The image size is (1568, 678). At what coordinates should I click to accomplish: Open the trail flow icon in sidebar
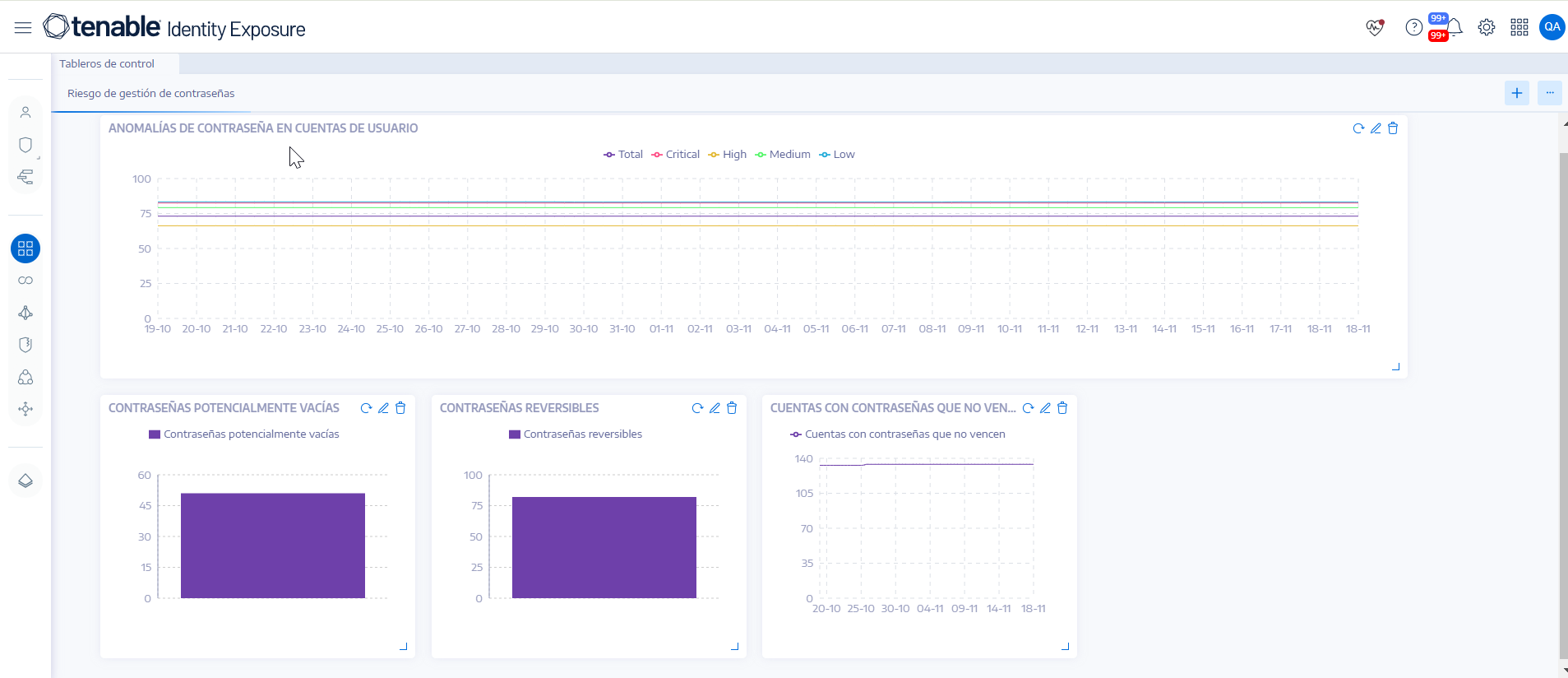click(25, 177)
